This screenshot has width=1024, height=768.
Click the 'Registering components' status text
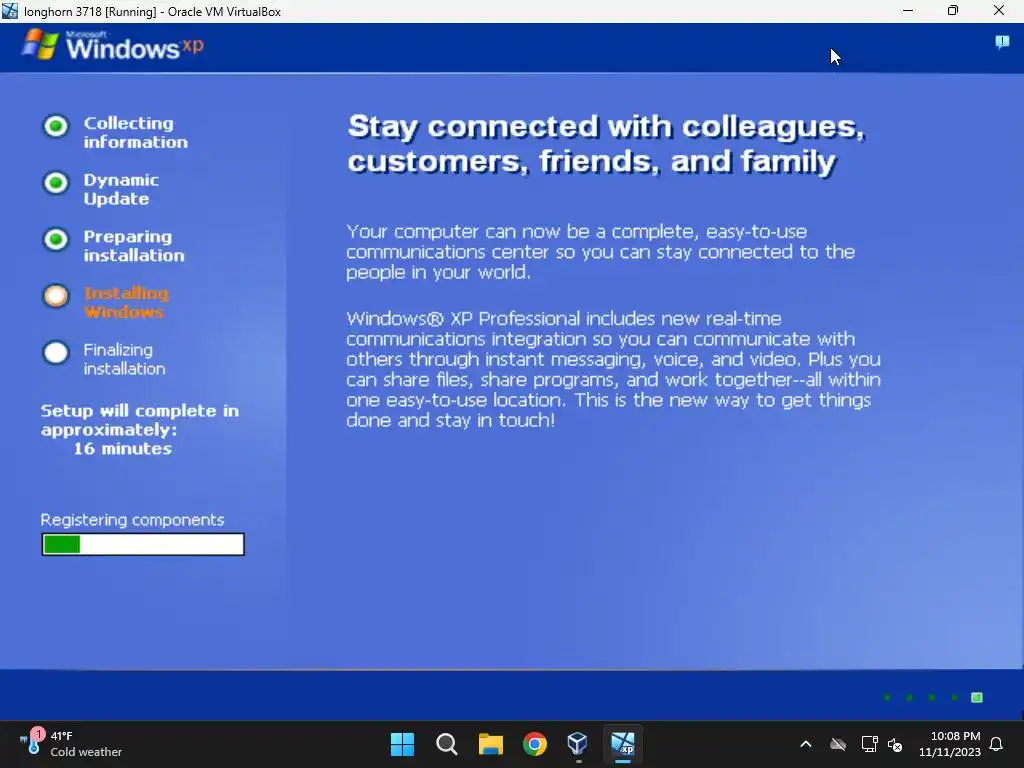[132, 520]
